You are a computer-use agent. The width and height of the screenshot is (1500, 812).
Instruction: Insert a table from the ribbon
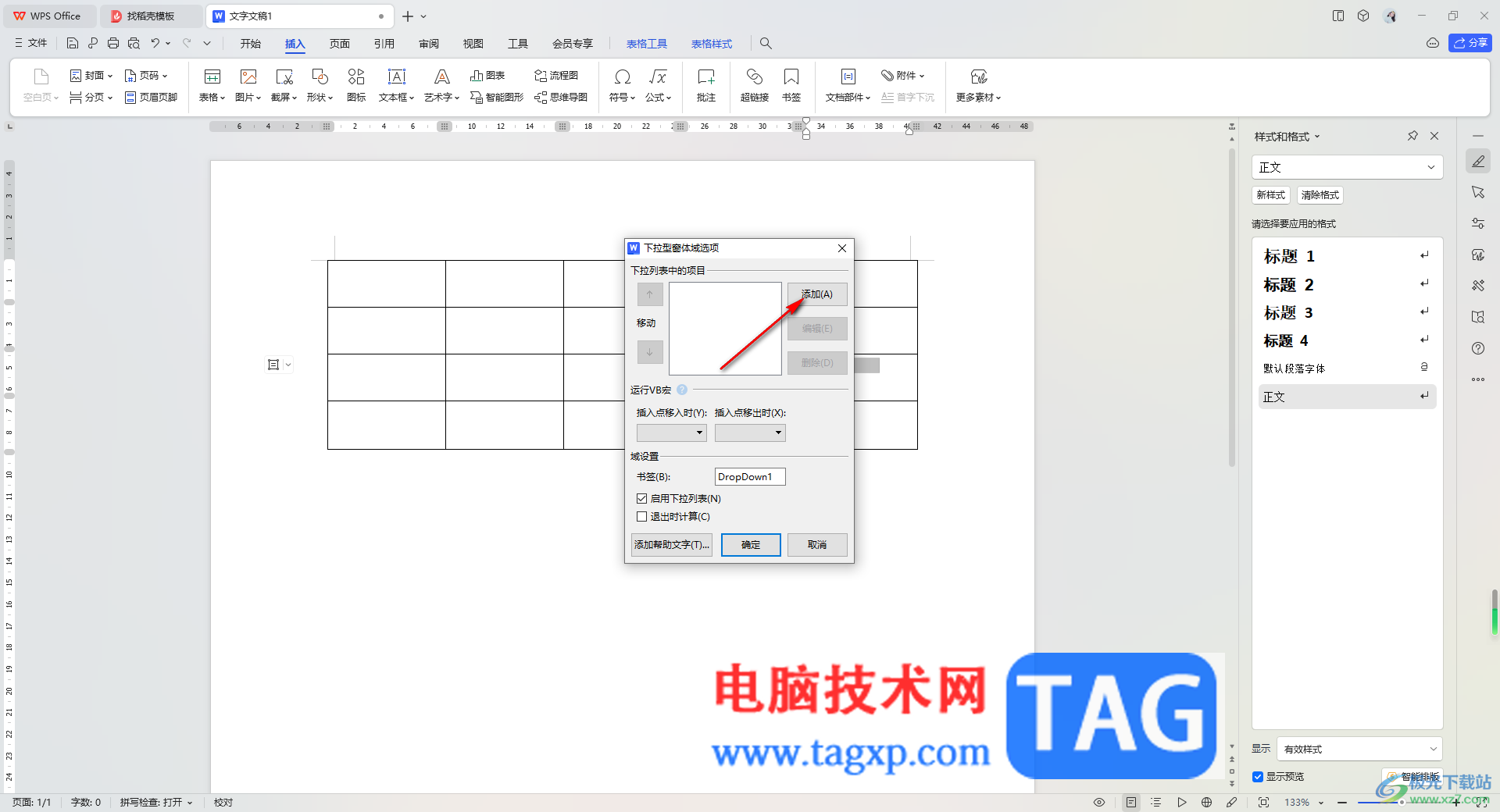pos(212,85)
